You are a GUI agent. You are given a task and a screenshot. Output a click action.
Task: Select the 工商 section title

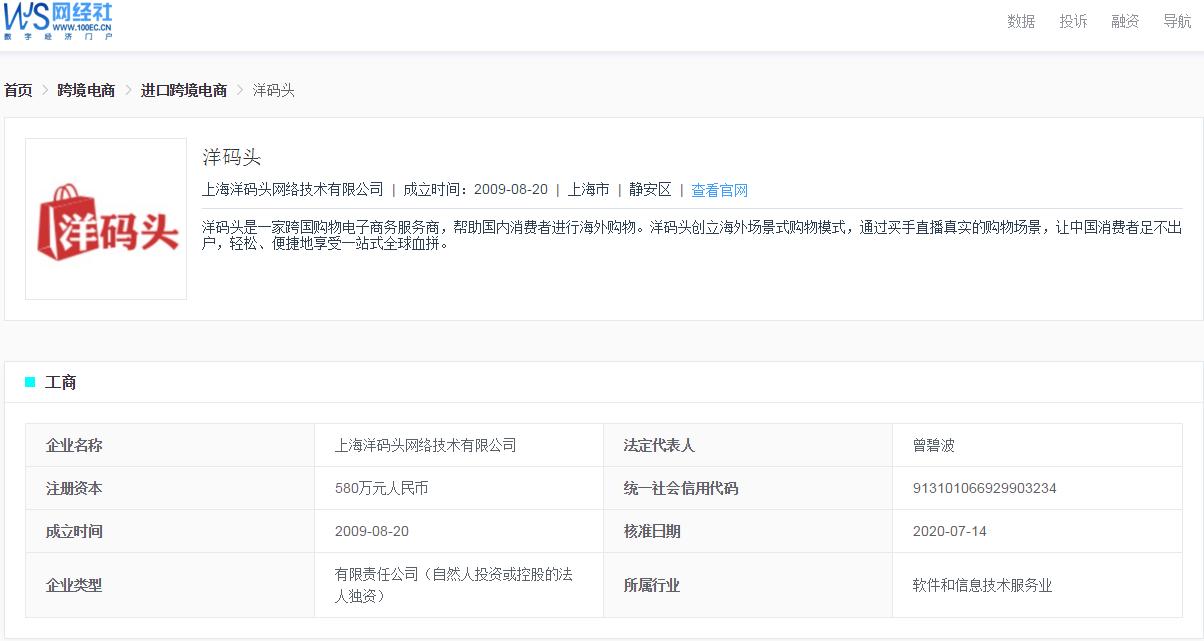point(62,382)
